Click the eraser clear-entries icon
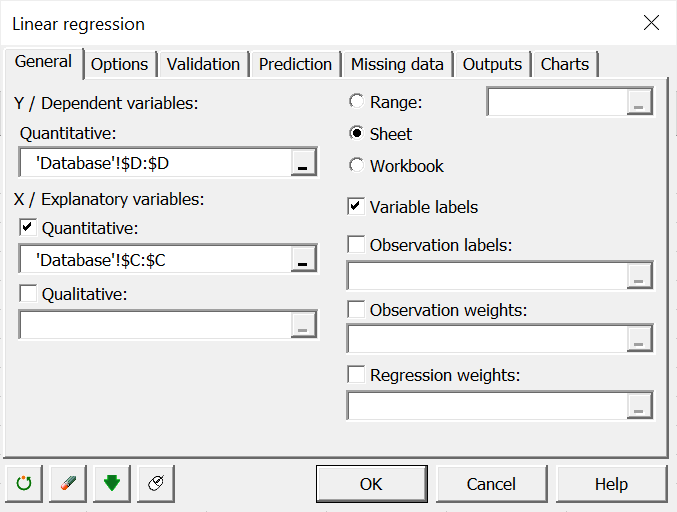 [x=68, y=484]
